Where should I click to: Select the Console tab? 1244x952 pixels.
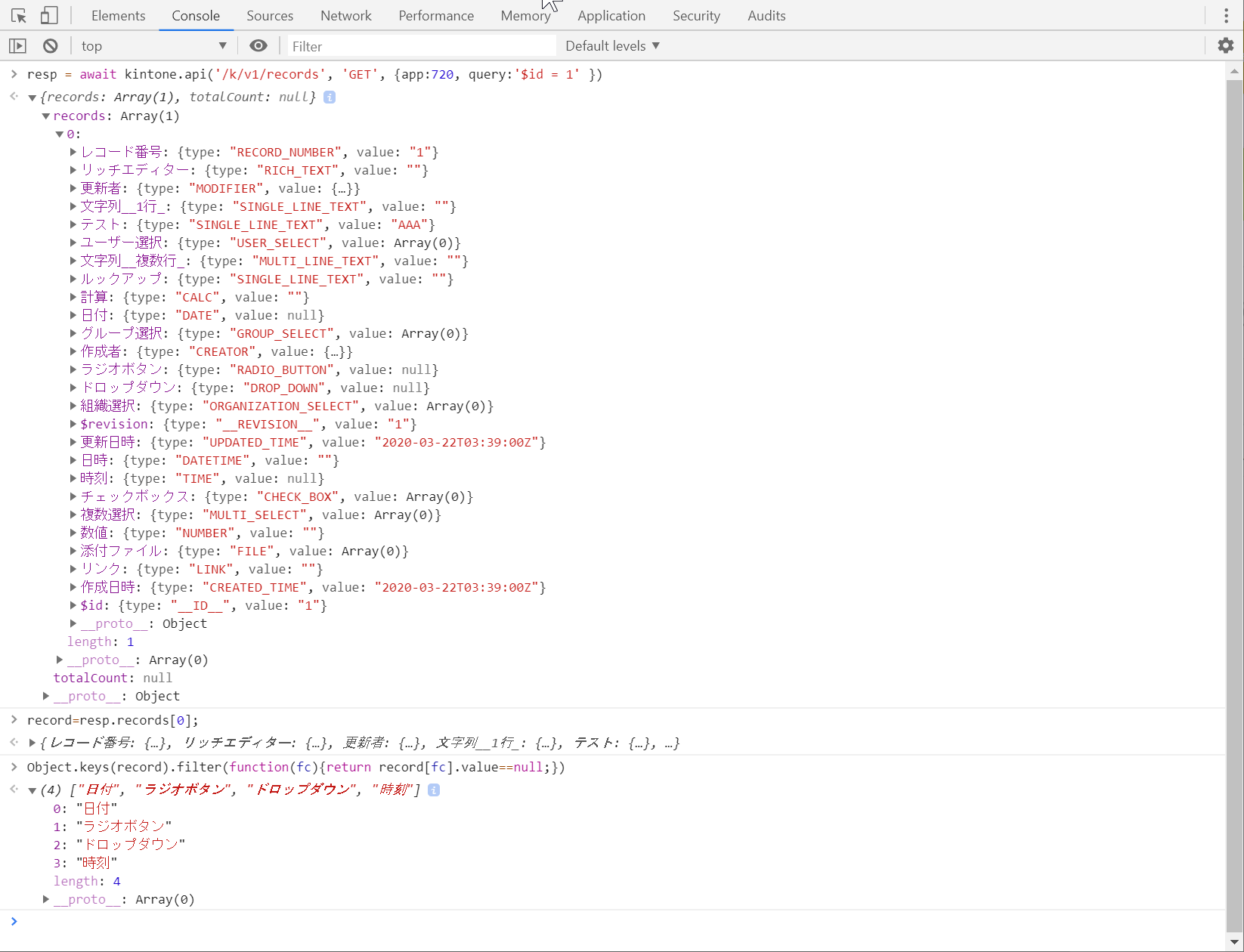point(196,15)
